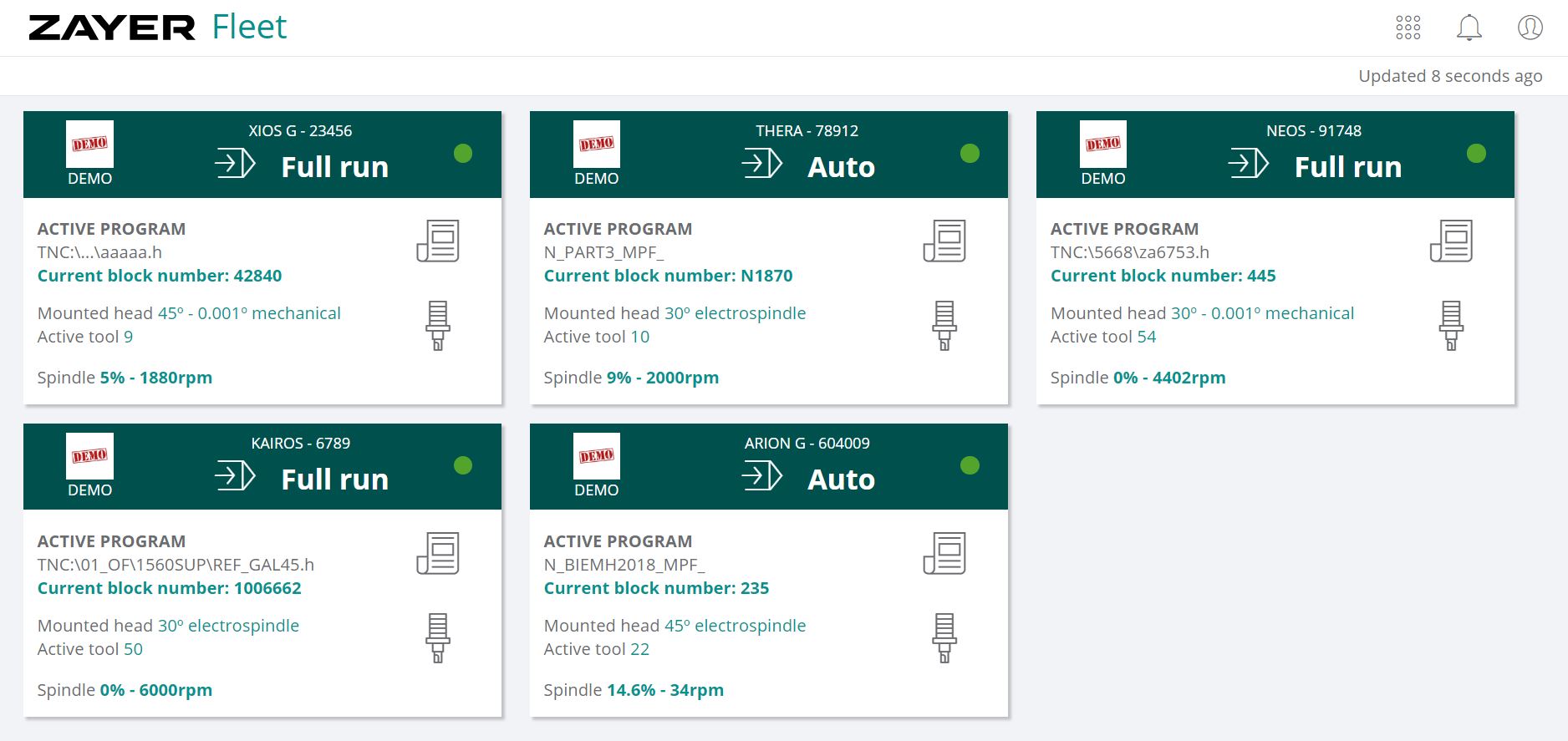The height and width of the screenshot is (741, 1568).
Task: Open the user account icon
Action: [x=1530, y=28]
